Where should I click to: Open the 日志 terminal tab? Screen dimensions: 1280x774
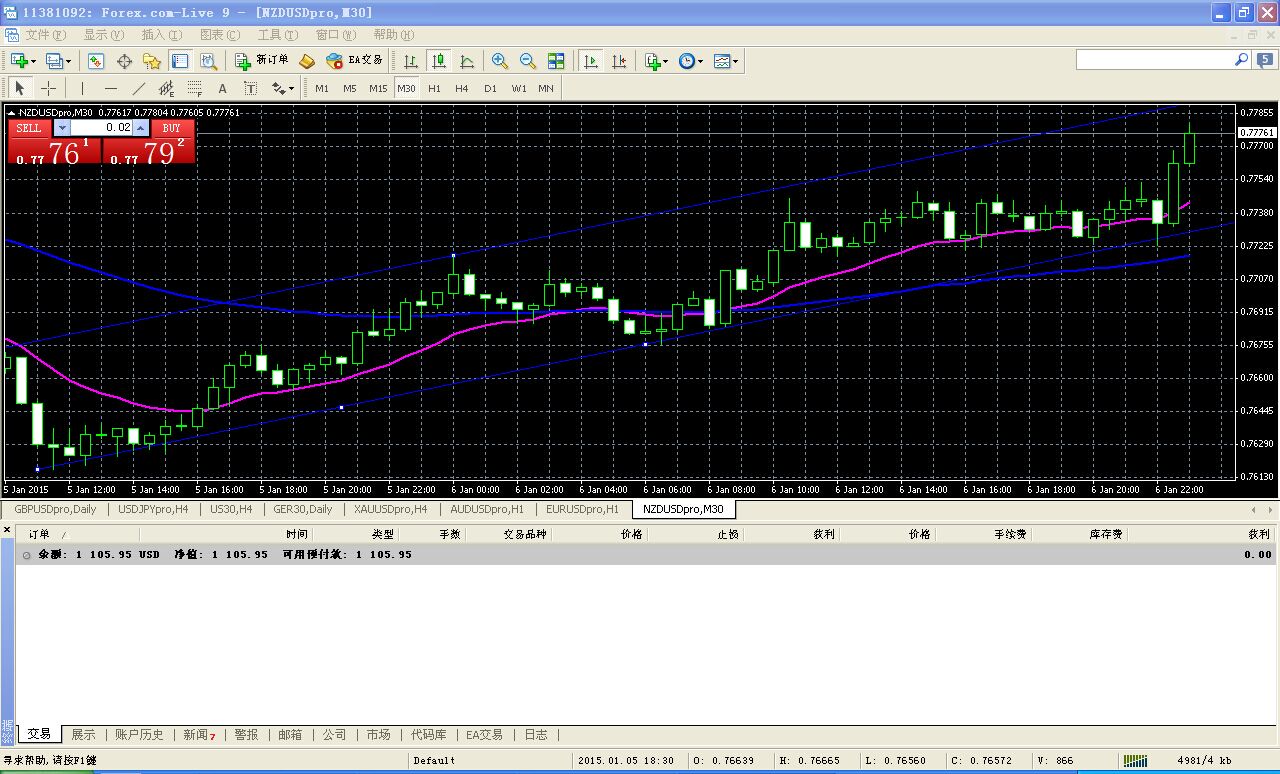point(536,734)
